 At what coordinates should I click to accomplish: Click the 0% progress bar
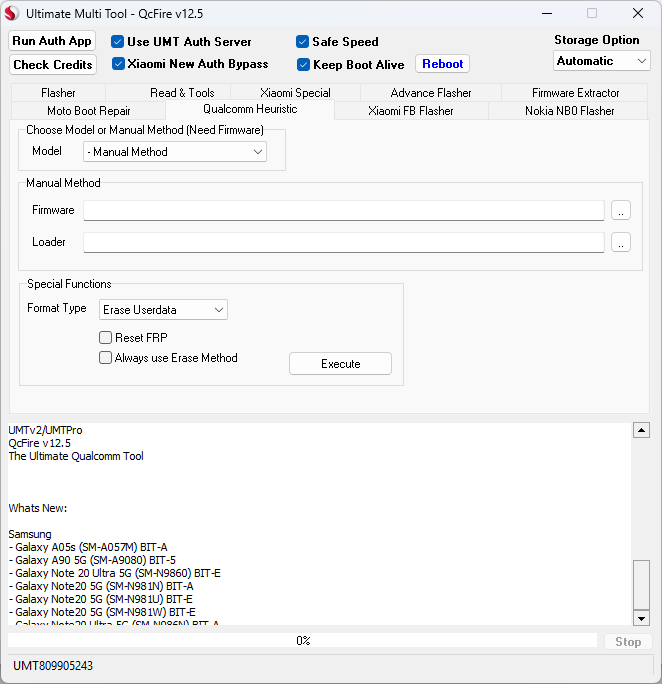pyautogui.click(x=303, y=641)
